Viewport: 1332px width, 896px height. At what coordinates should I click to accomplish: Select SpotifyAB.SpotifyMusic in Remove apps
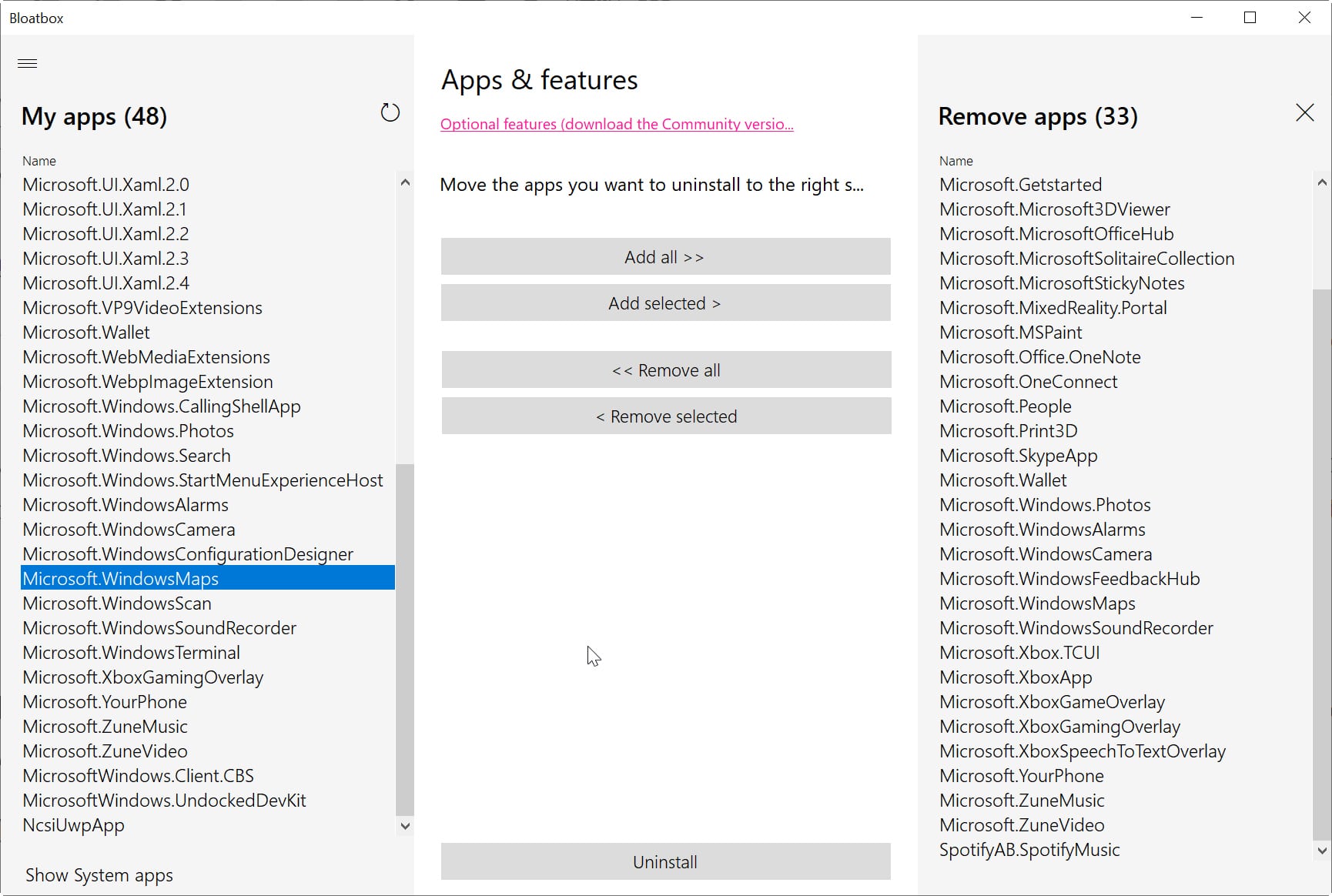pos(1125,850)
